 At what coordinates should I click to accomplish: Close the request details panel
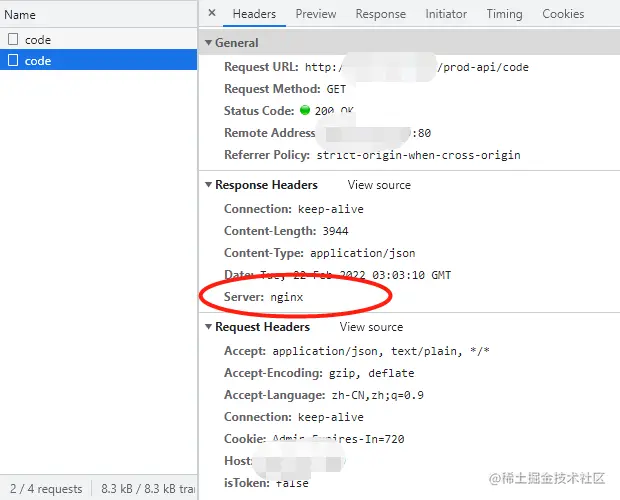(212, 13)
